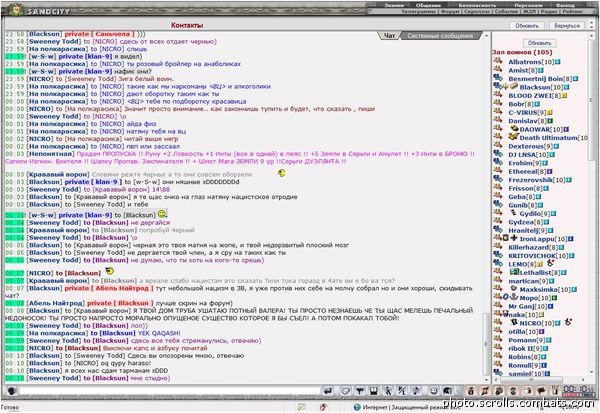
Task: Select player Mr Ganj[10] in list
Action: coord(528,306)
